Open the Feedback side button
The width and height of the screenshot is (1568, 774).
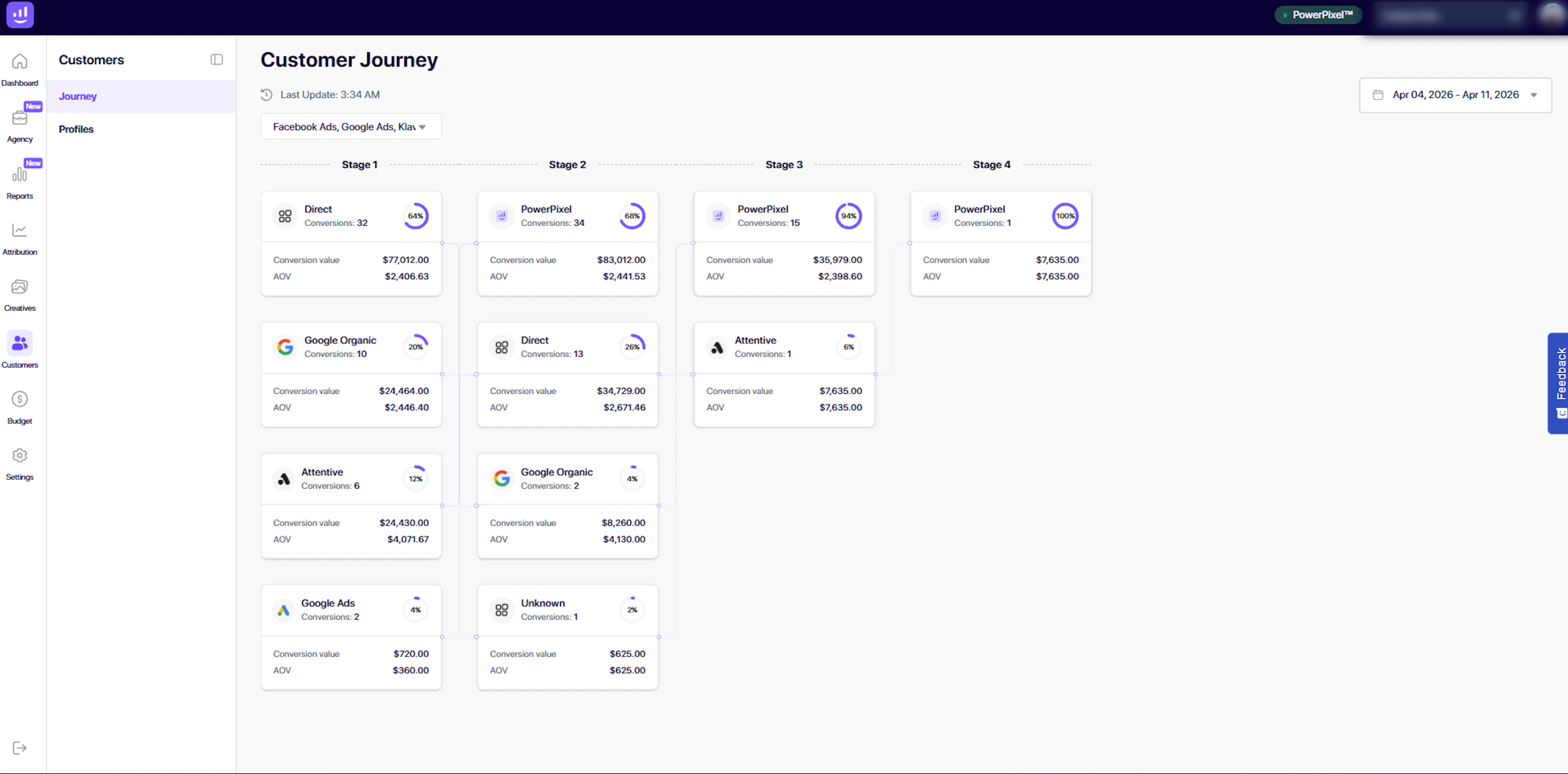(1558, 383)
